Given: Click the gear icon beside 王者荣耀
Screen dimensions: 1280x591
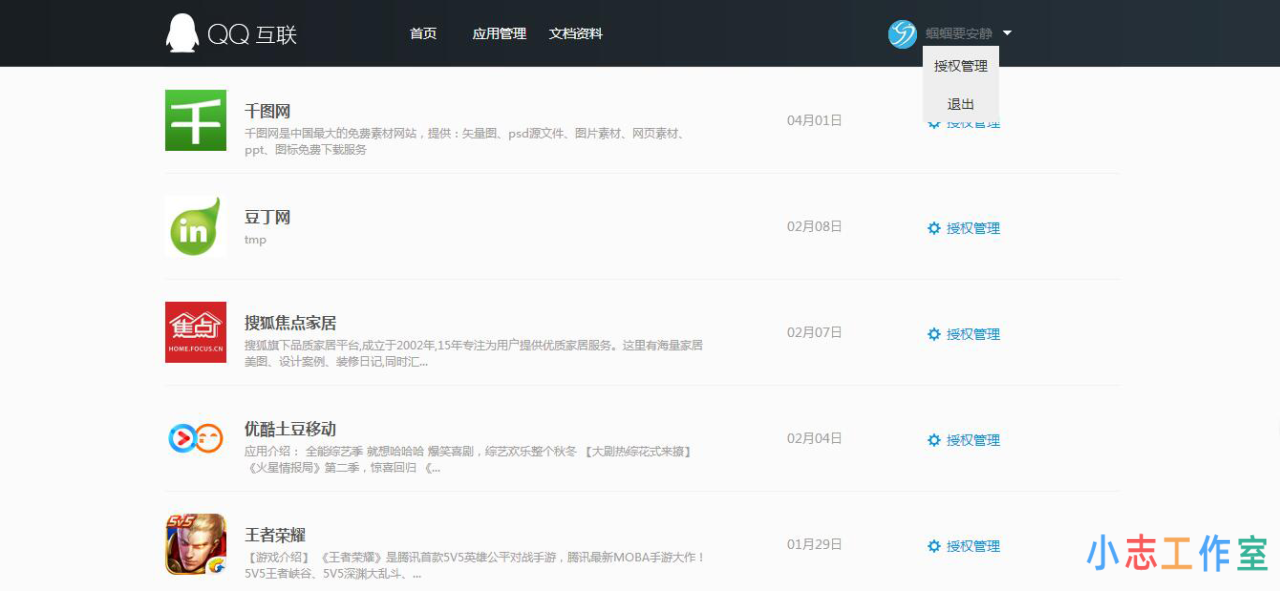Looking at the screenshot, I should click(x=933, y=546).
